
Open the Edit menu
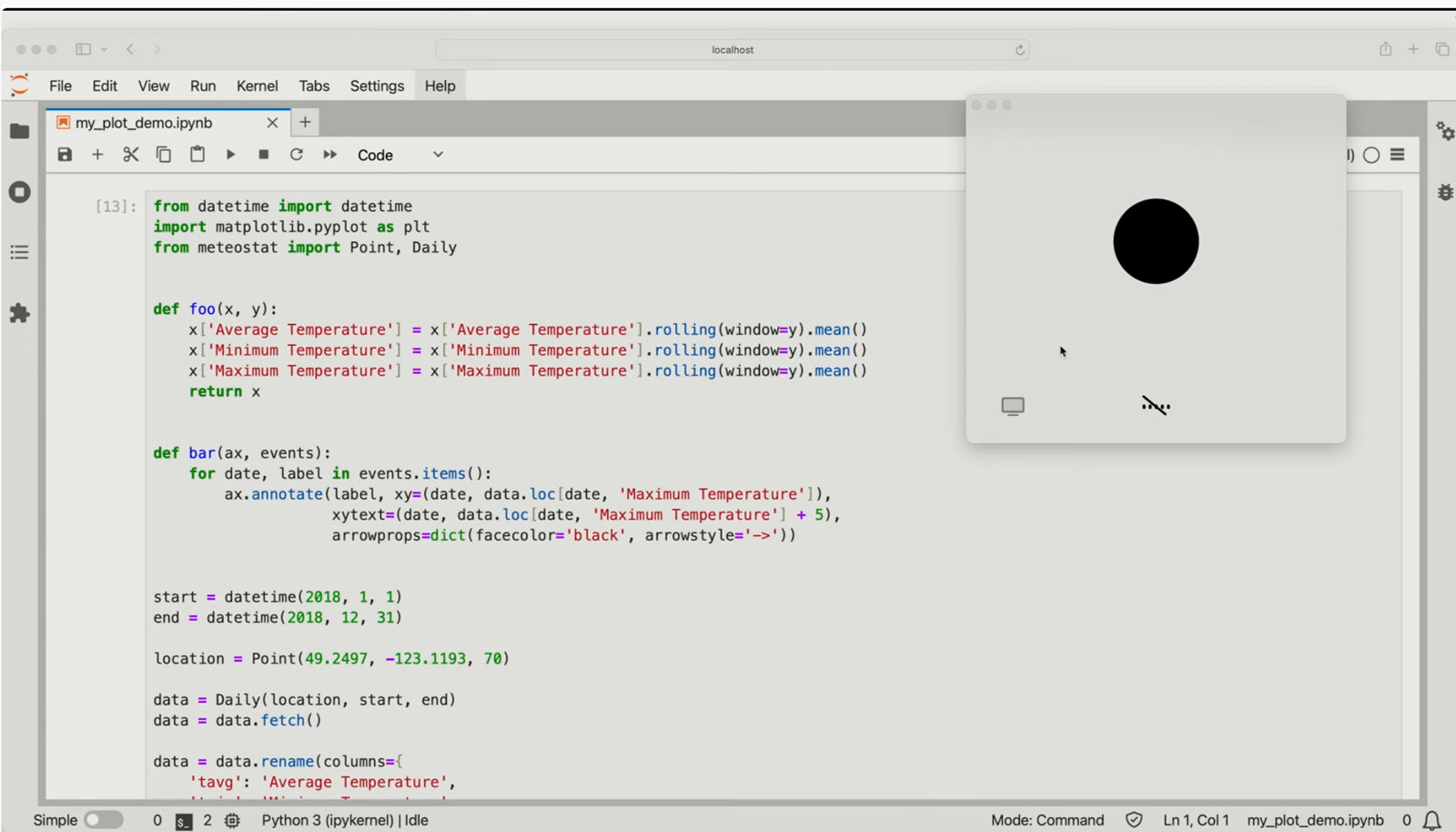tap(105, 86)
